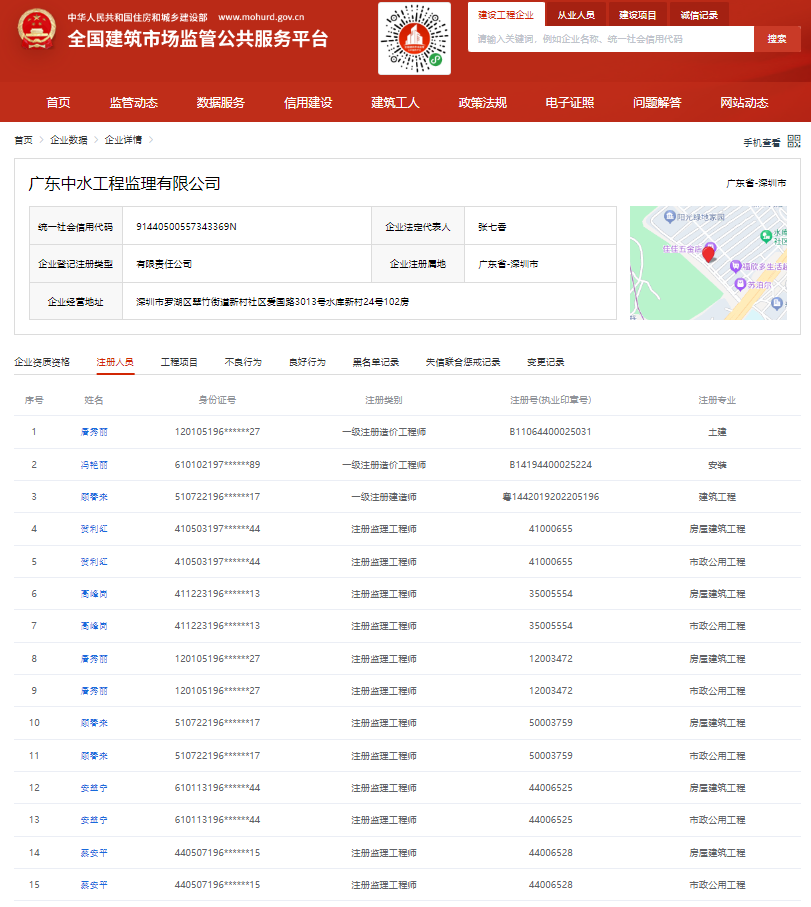Click the map thumbnail next to company details
Viewport: 811px width, 907px height.
click(708, 262)
